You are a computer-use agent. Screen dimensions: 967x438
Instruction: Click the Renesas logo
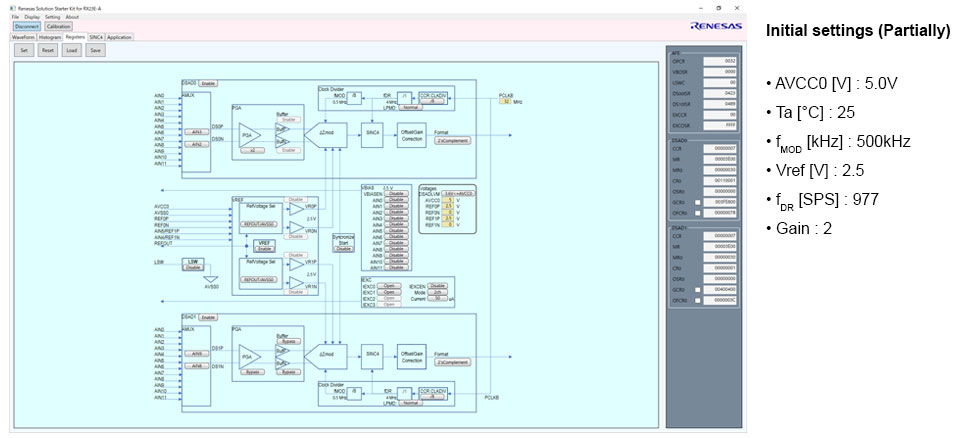716,26
